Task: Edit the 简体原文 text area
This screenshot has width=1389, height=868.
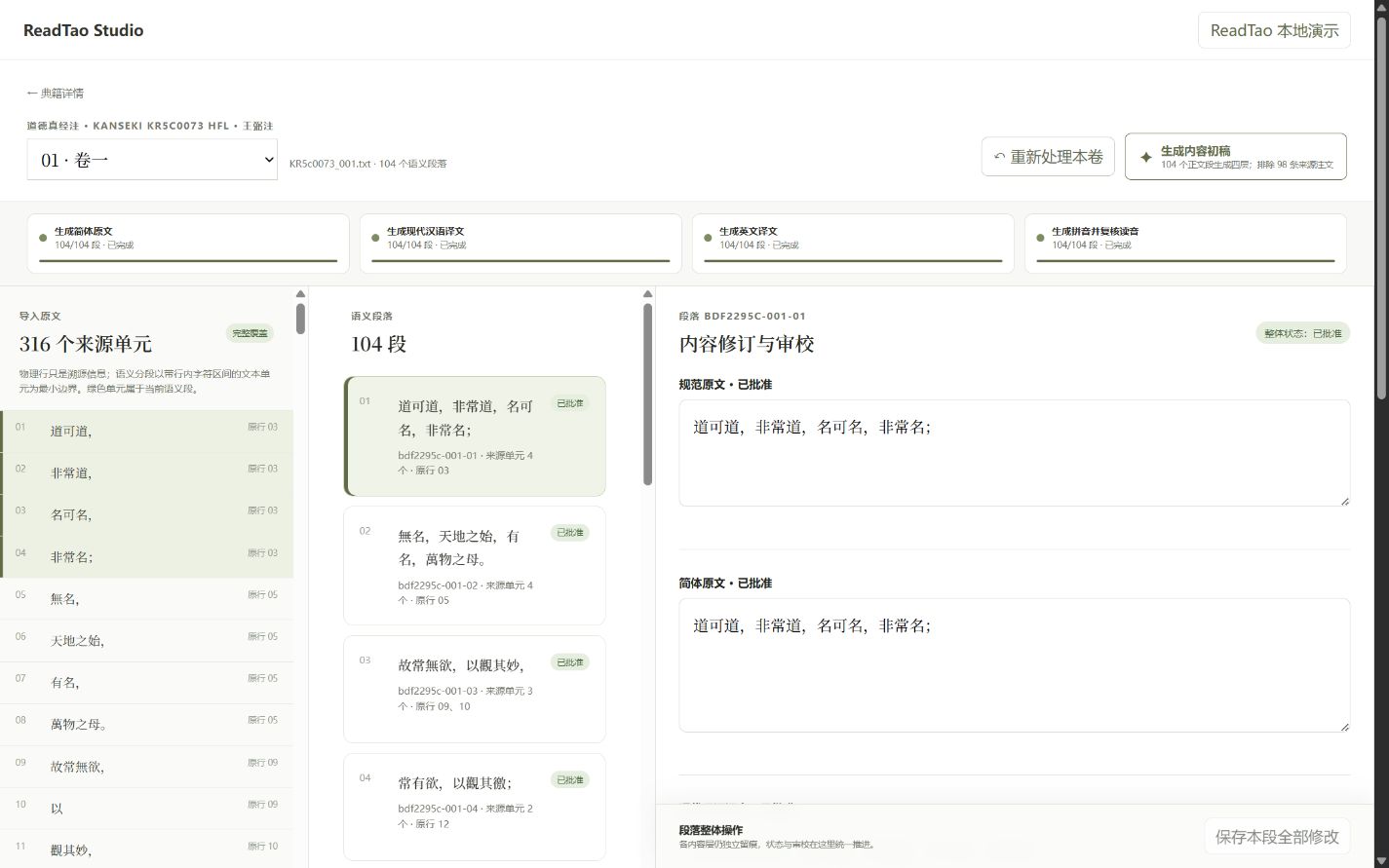Action: click(1015, 665)
